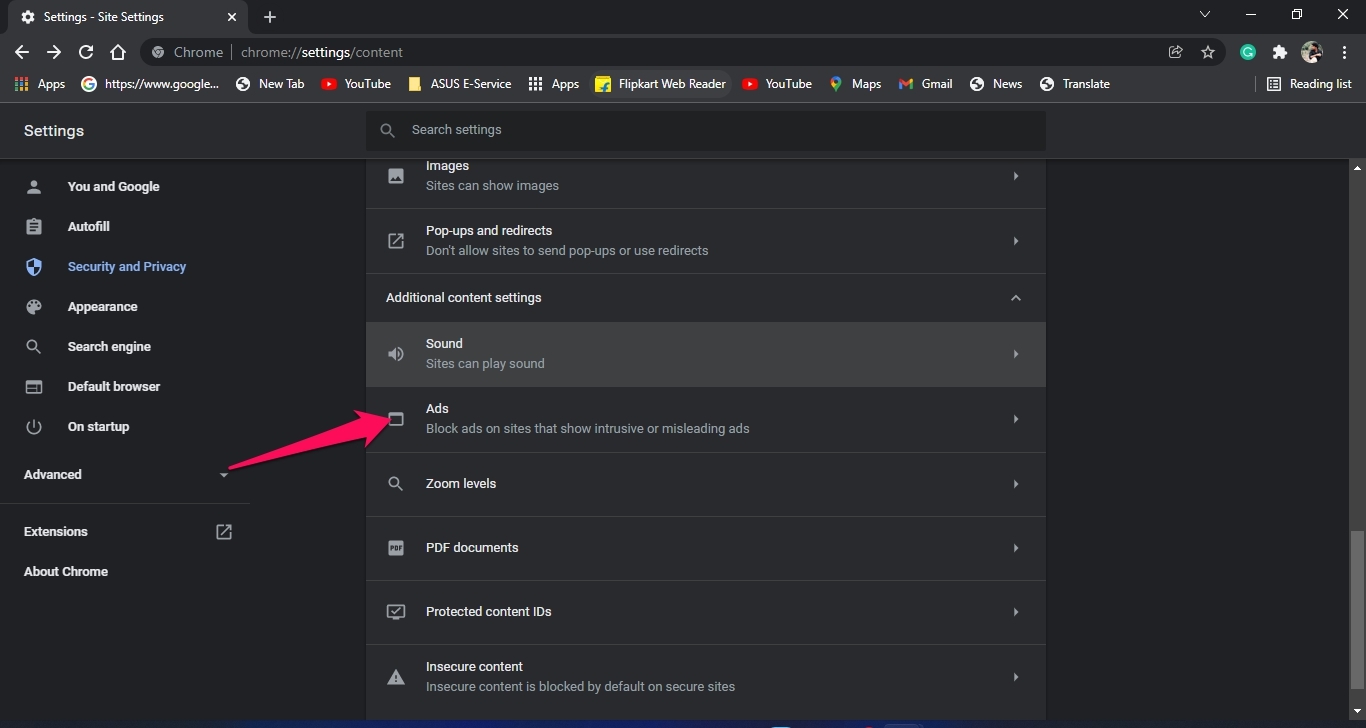
Task: Open About Chrome page
Action: (66, 572)
